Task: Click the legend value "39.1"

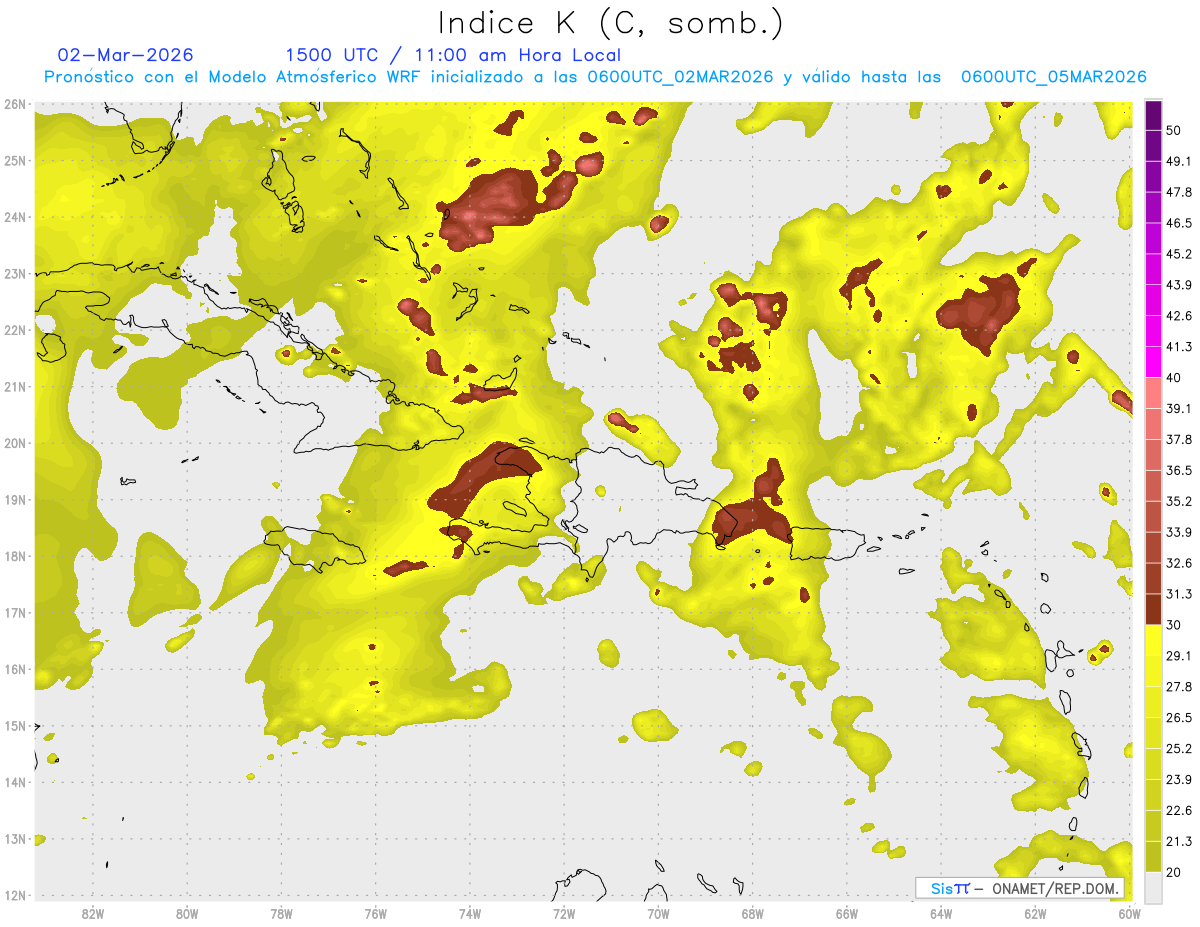Action: coord(1179,408)
